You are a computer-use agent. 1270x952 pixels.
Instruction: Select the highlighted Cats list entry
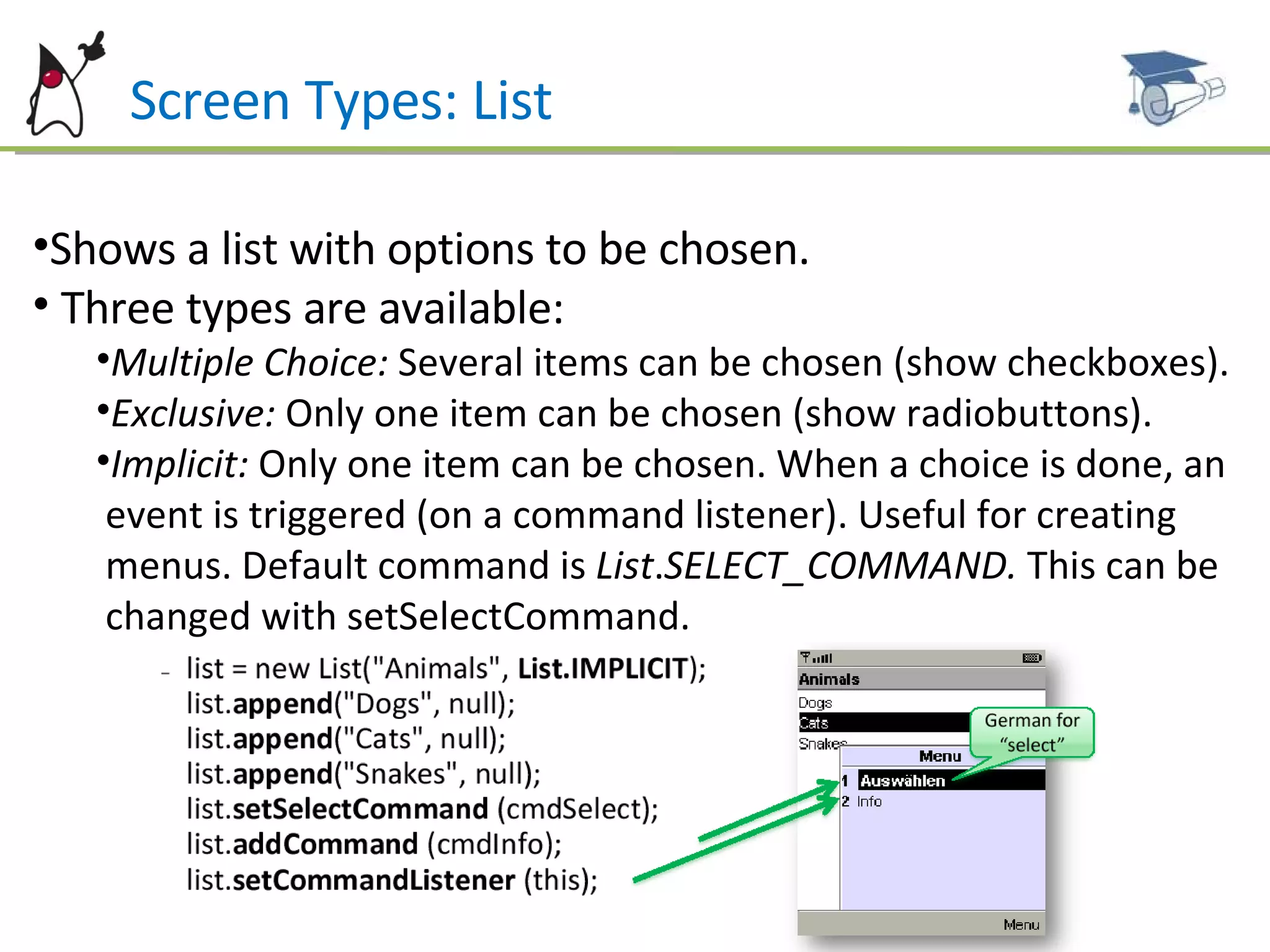click(884, 723)
